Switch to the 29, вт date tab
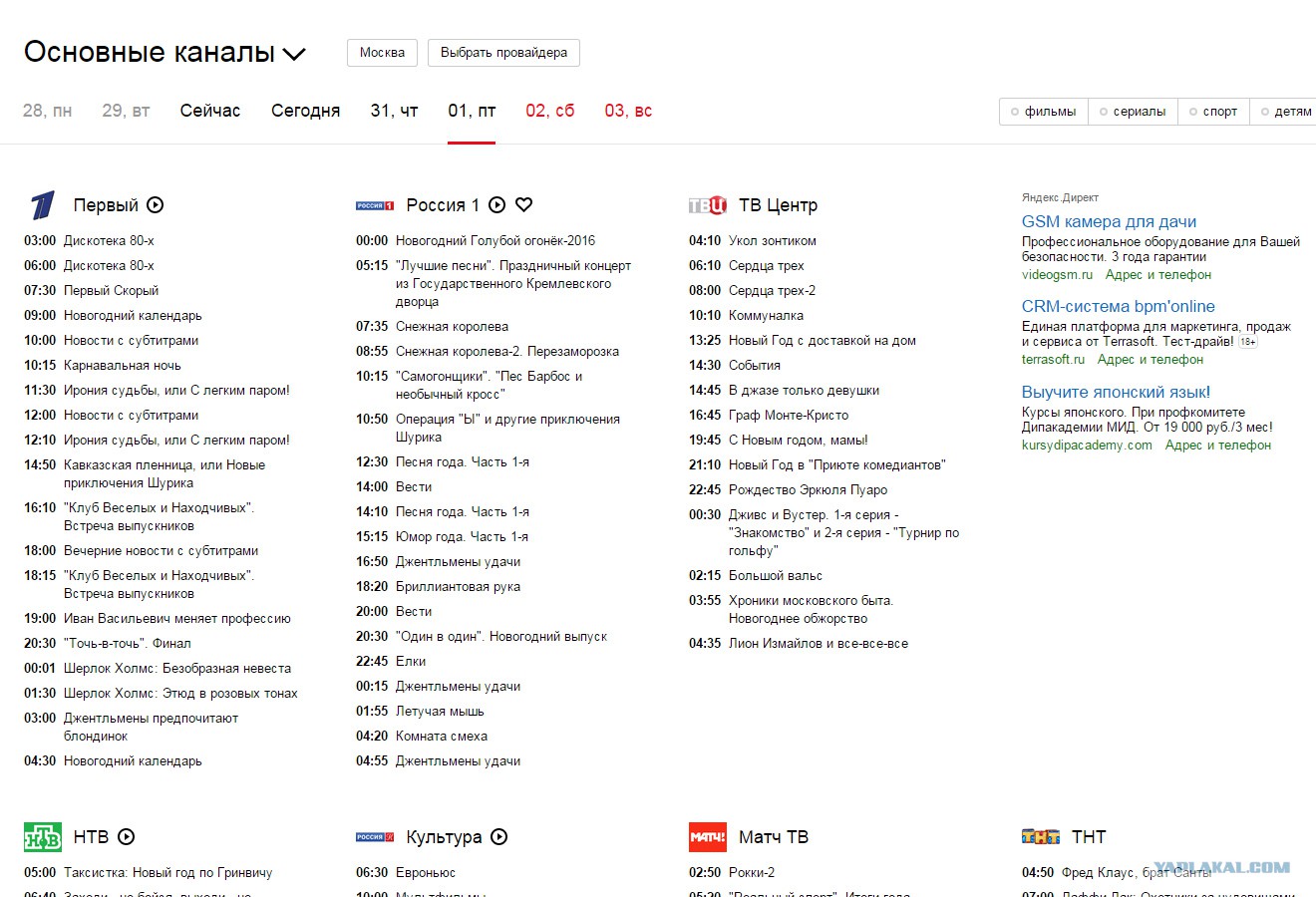This screenshot has height=897, width=1316. [126, 111]
